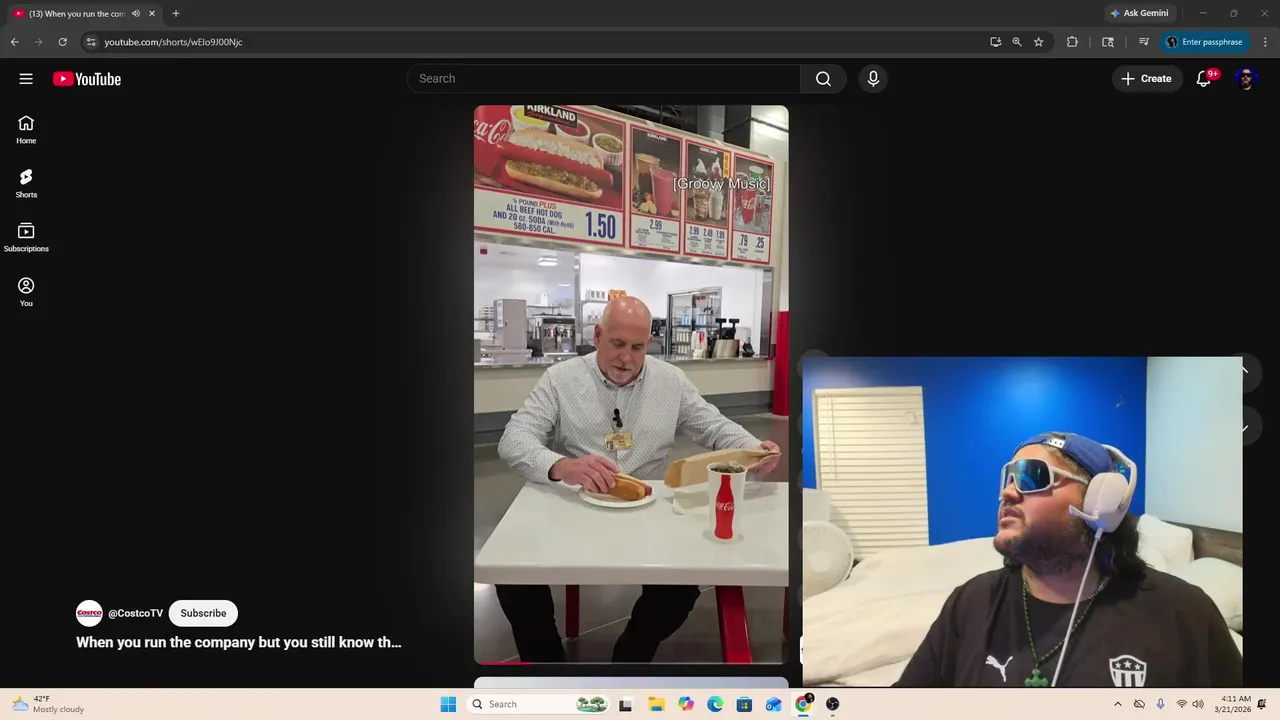Show hidden system tray icons
The image size is (1280, 720).
(1118, 704)
